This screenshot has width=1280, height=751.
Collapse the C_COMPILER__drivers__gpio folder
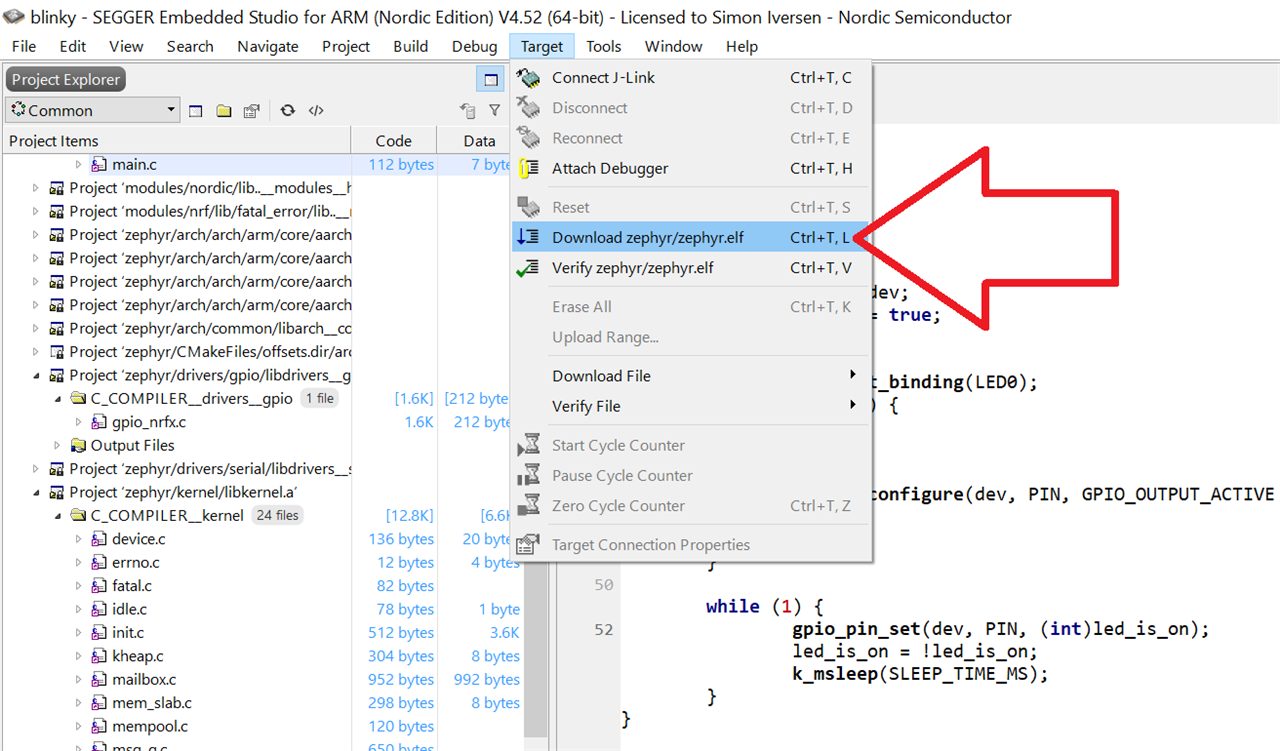(x=57, y=399)
